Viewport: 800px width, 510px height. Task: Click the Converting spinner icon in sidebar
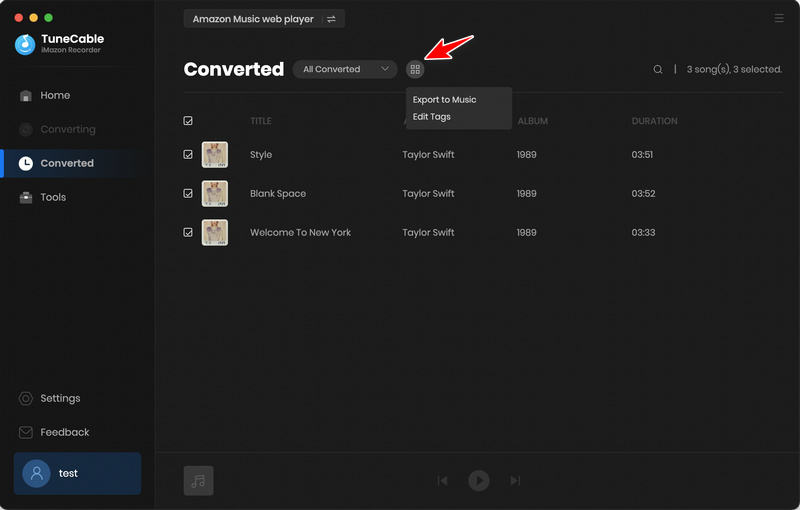pyautogui.click(x=26, y=130)
